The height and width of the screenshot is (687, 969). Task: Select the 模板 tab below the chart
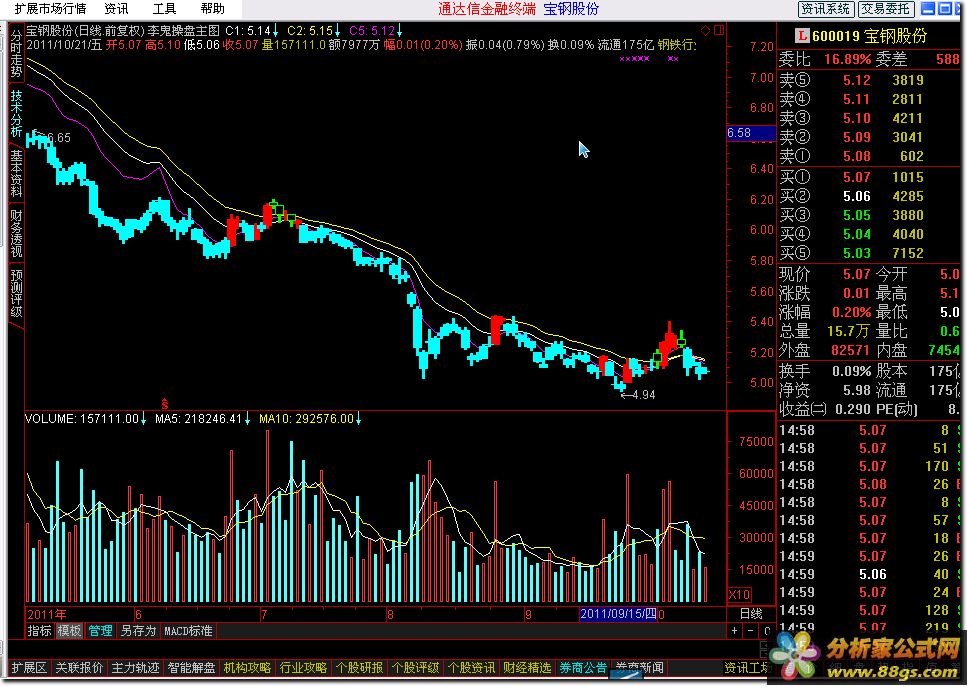tap(69, 631)
